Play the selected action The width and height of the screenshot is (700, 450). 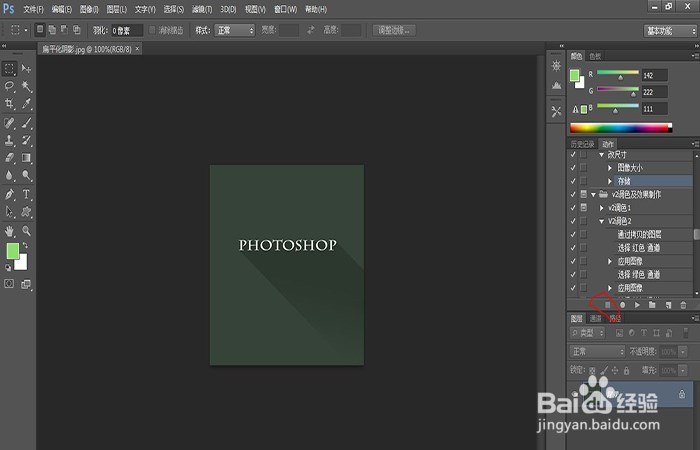[637, 305]
